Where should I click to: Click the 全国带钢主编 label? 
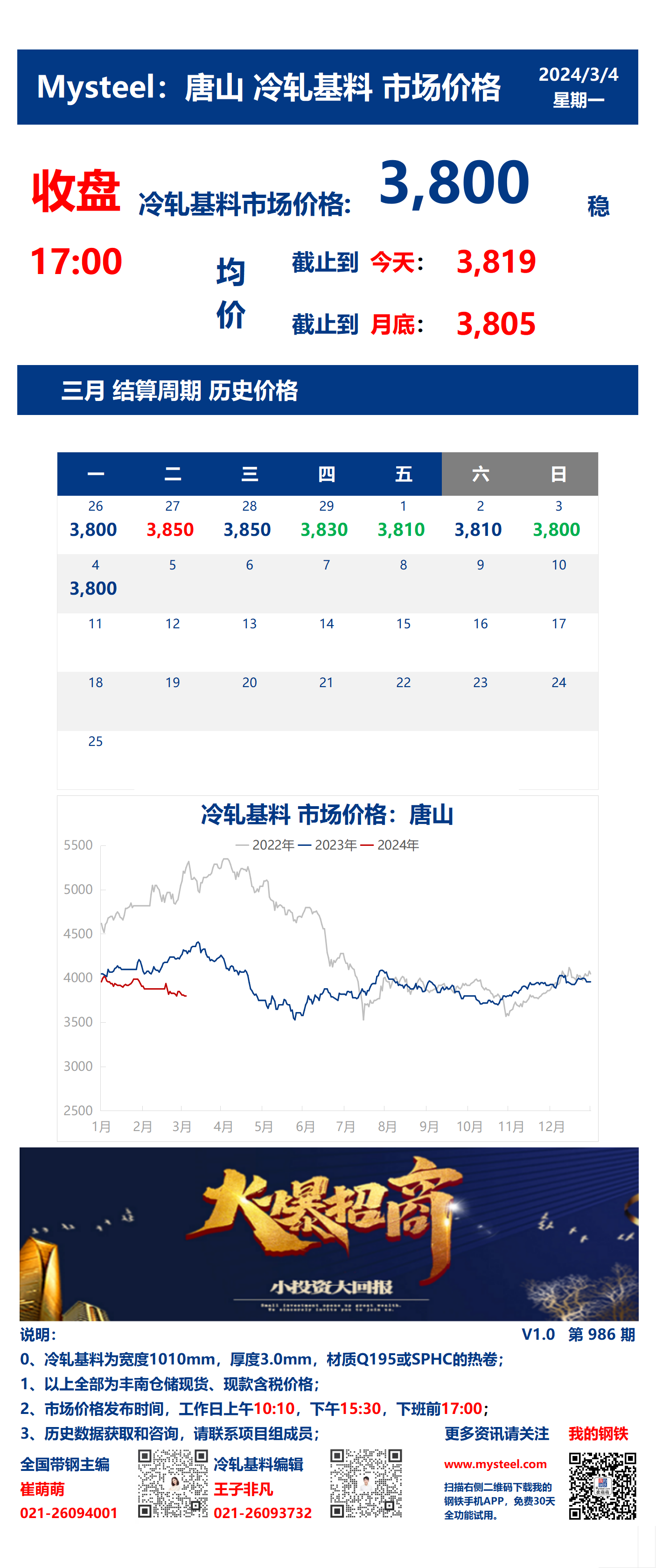(x=65, y=1464)
